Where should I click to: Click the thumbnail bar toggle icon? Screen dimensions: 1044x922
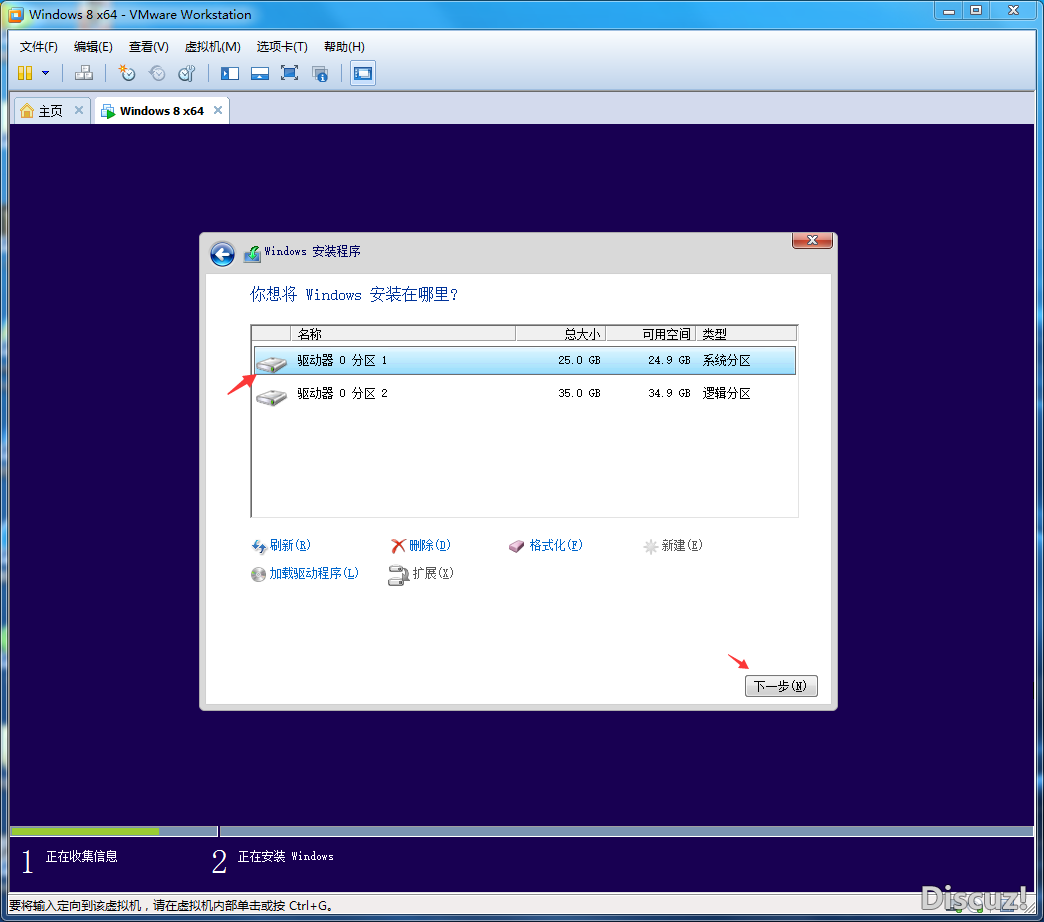click(260, 73)
